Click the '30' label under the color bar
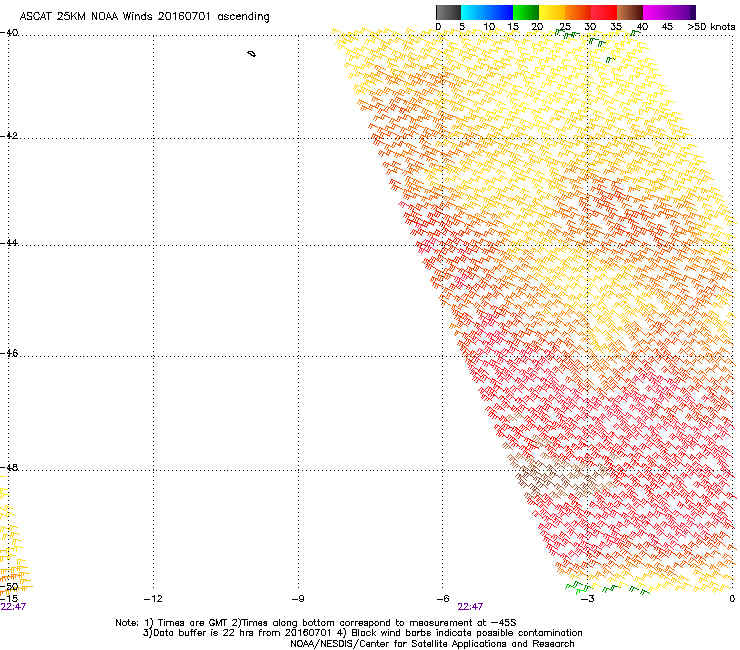 pyautogui.click(x=590, y=27)
